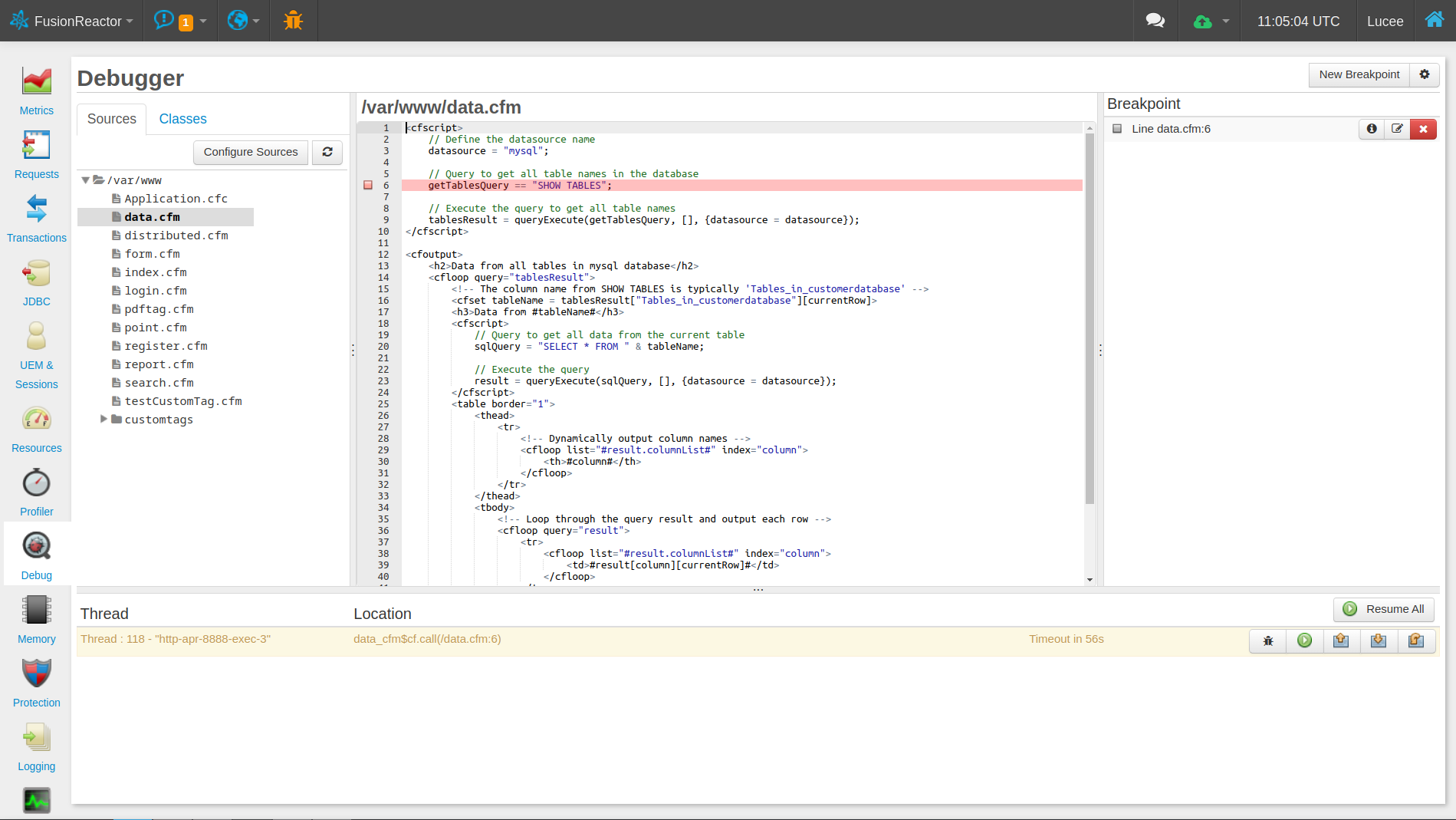Open the cloud status dropdown

coord(1211,21)
